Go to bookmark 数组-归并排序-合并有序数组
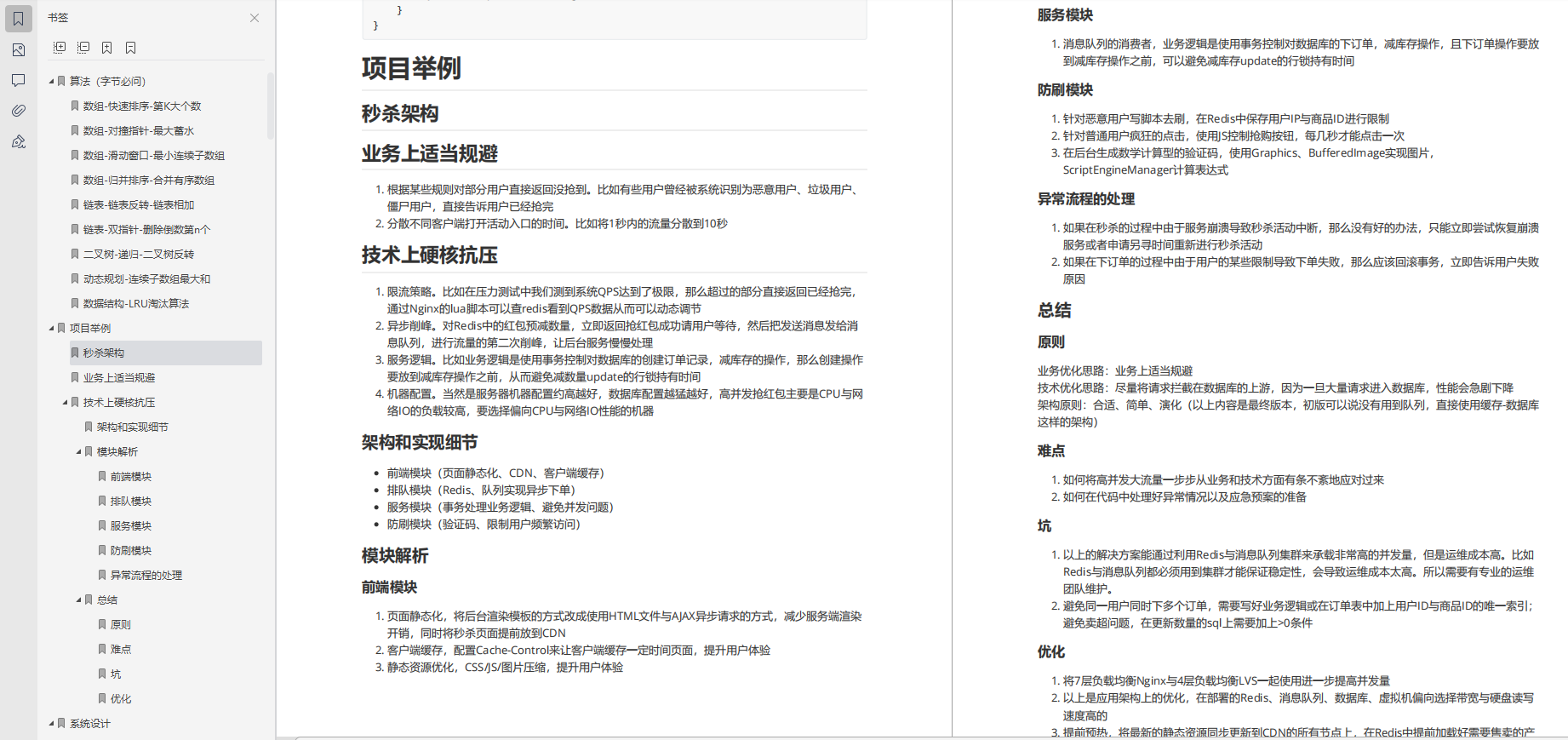Image resolution: width=1568 pixels, height=740 pixels. pyautogui.click(x=149, y=181)
